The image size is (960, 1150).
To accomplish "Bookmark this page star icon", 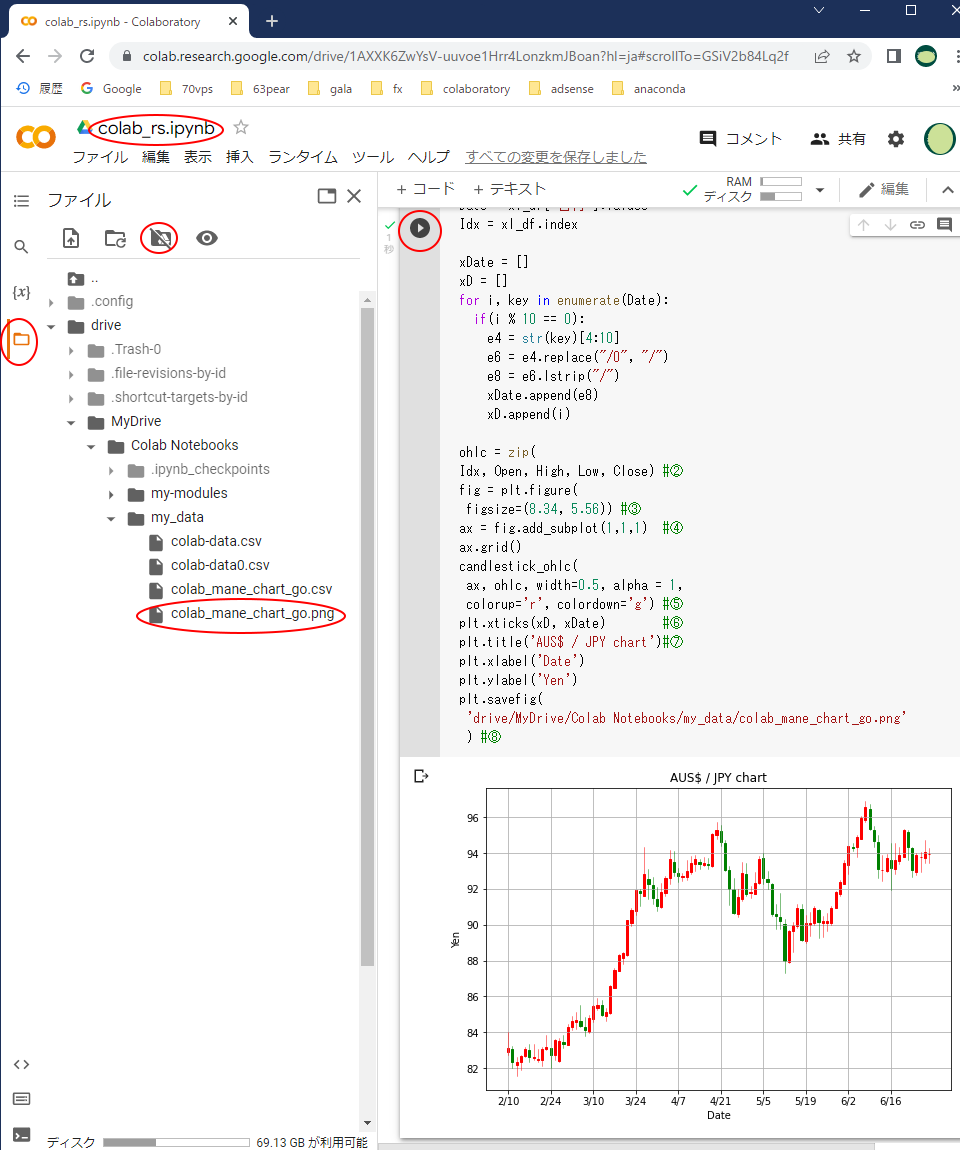I will 854,56.
